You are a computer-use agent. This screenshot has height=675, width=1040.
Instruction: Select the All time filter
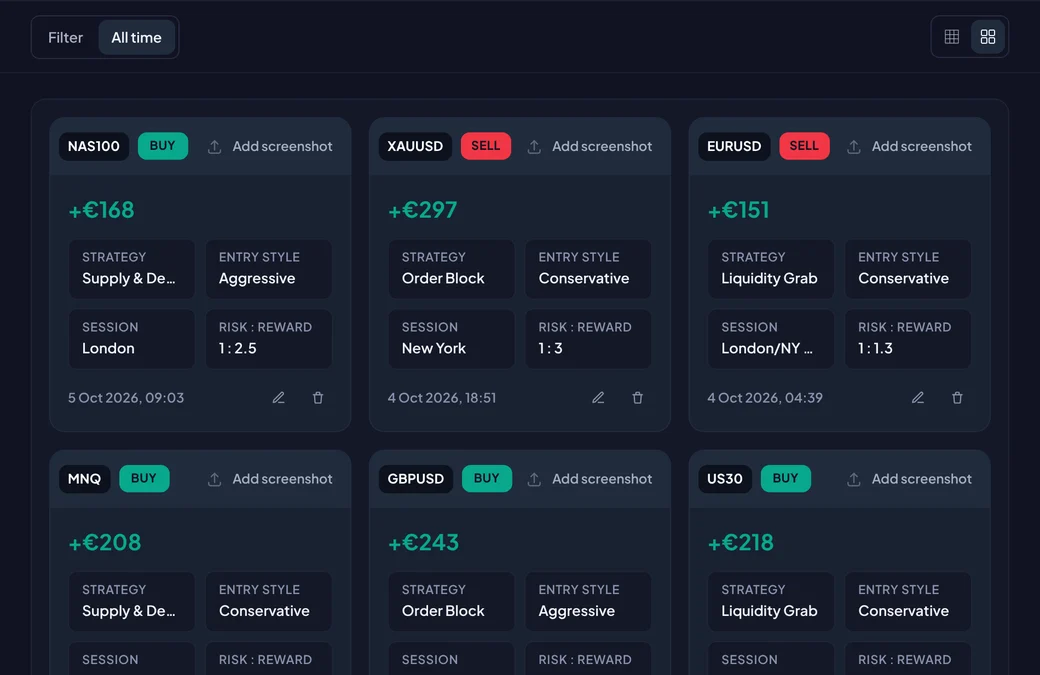click(x=137, y=38)
